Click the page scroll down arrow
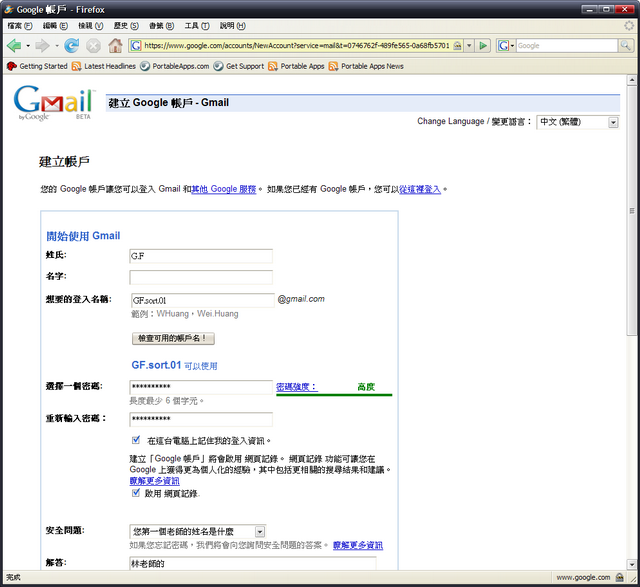The height and width of the screenshot is (587, 640). point(632,564)
